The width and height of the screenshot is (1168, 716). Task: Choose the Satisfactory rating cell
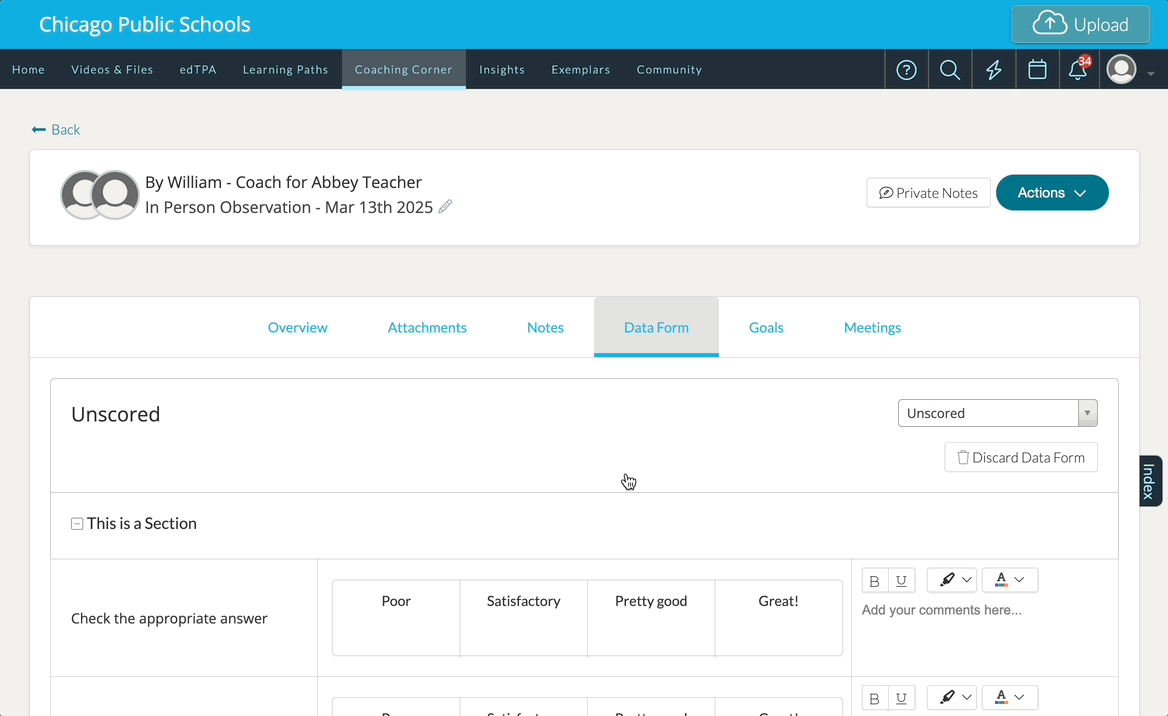tap(523, 617)
